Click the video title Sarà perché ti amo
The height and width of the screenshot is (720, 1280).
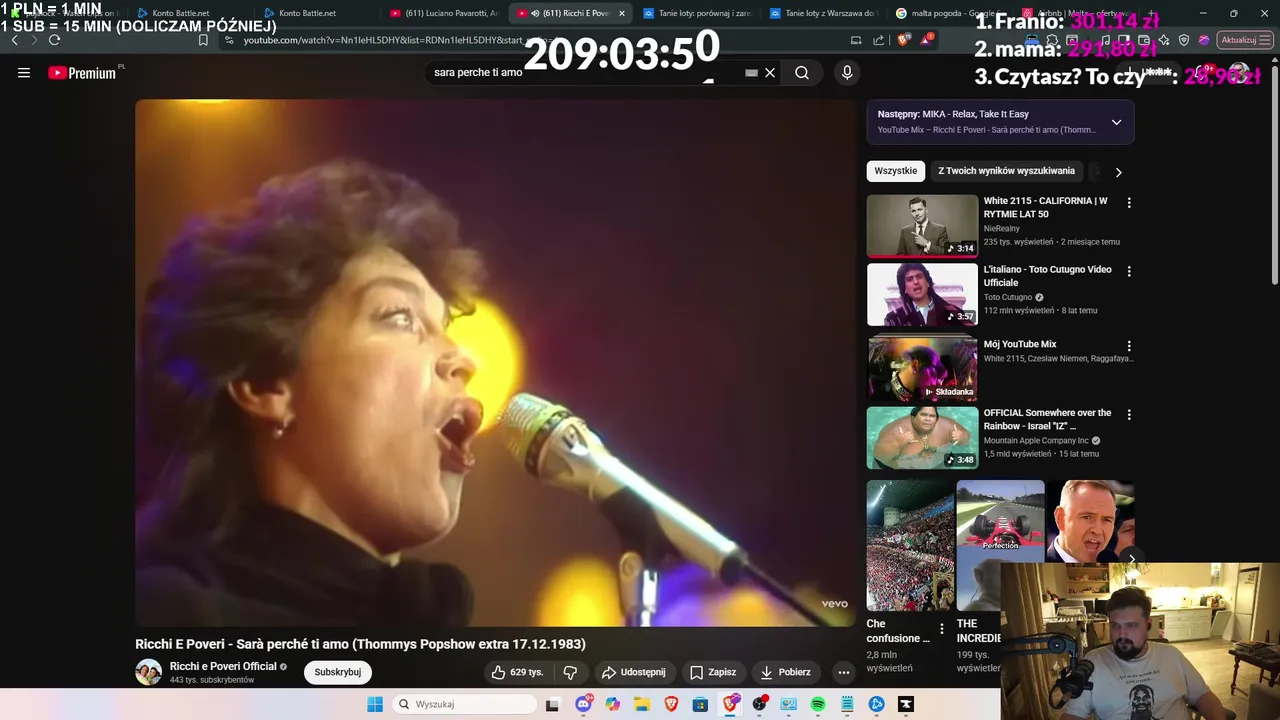coord(360,644)
